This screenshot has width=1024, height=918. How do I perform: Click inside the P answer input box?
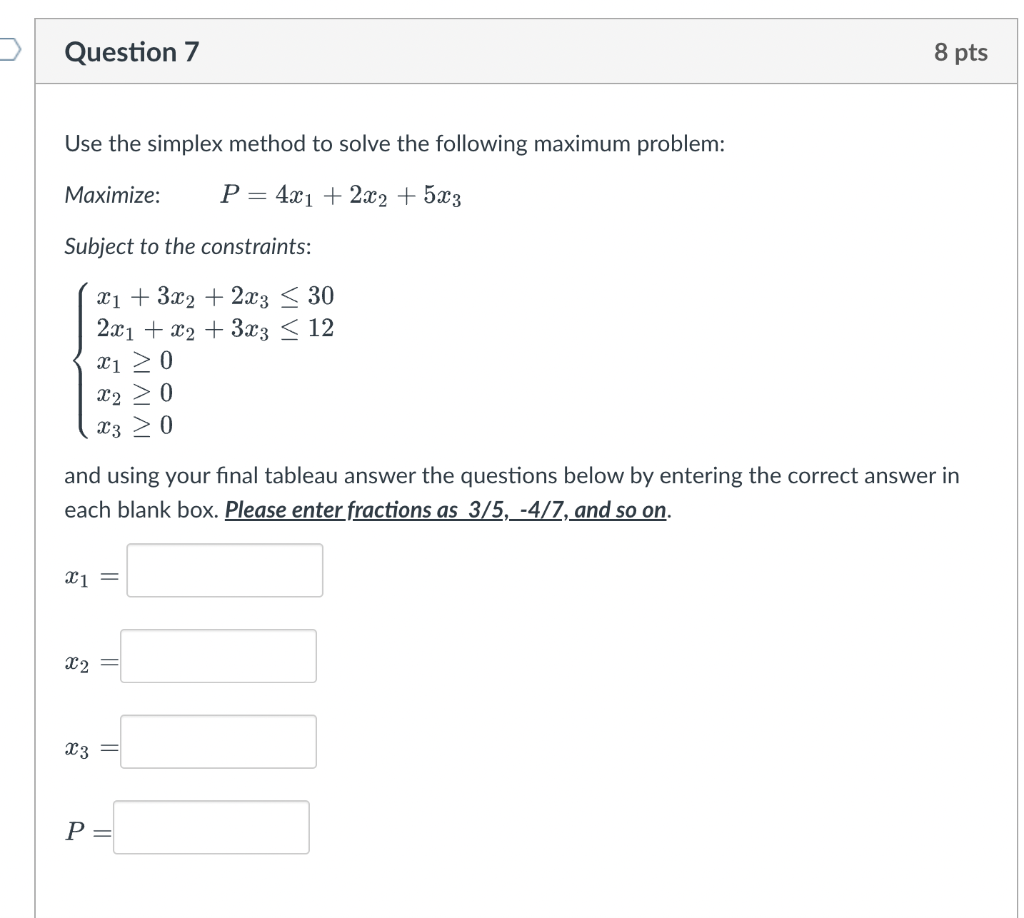210,827
